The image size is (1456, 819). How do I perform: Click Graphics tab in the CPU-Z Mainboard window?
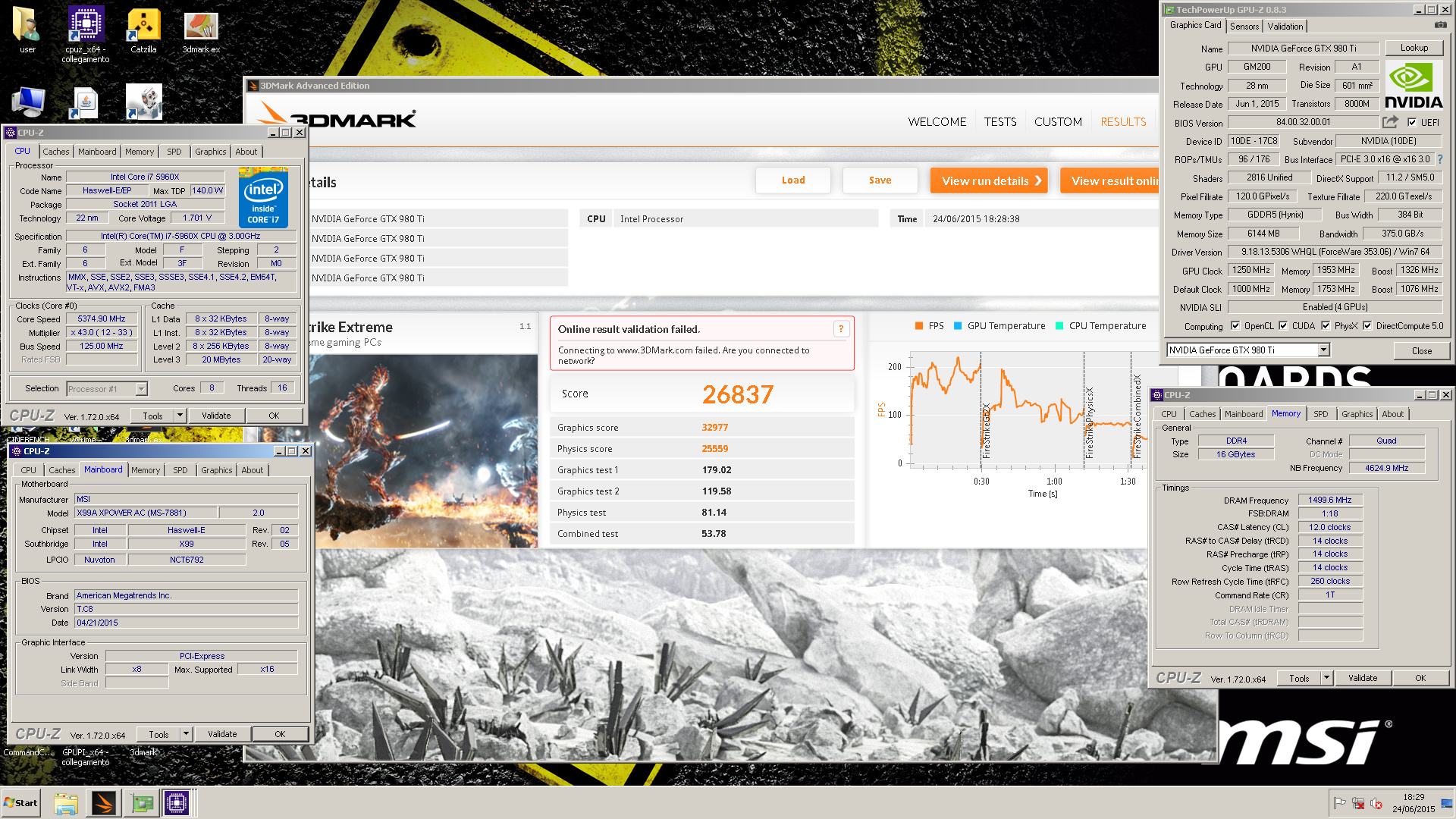tap(216, 470)
